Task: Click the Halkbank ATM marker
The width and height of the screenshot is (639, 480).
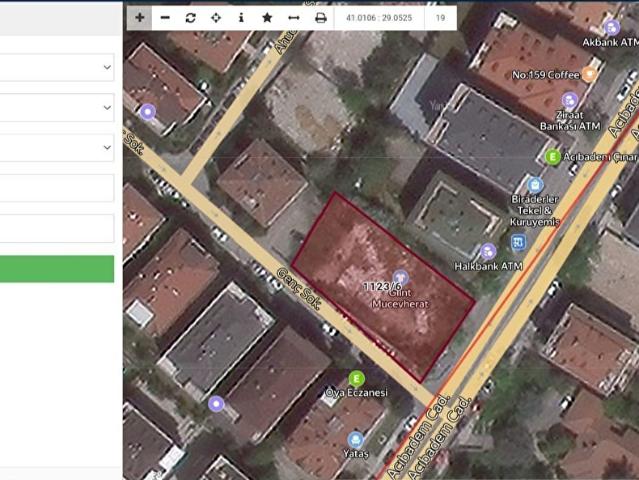Action: 488,251
